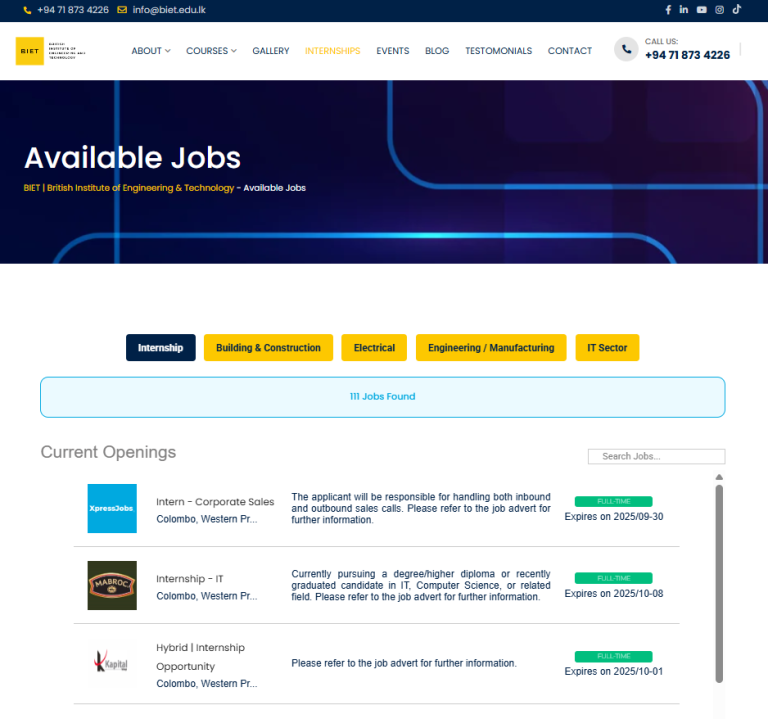Click the job list vertical scrollbar
The width and height of the screenshot is (768, 719).
click(x=718, y=580)
